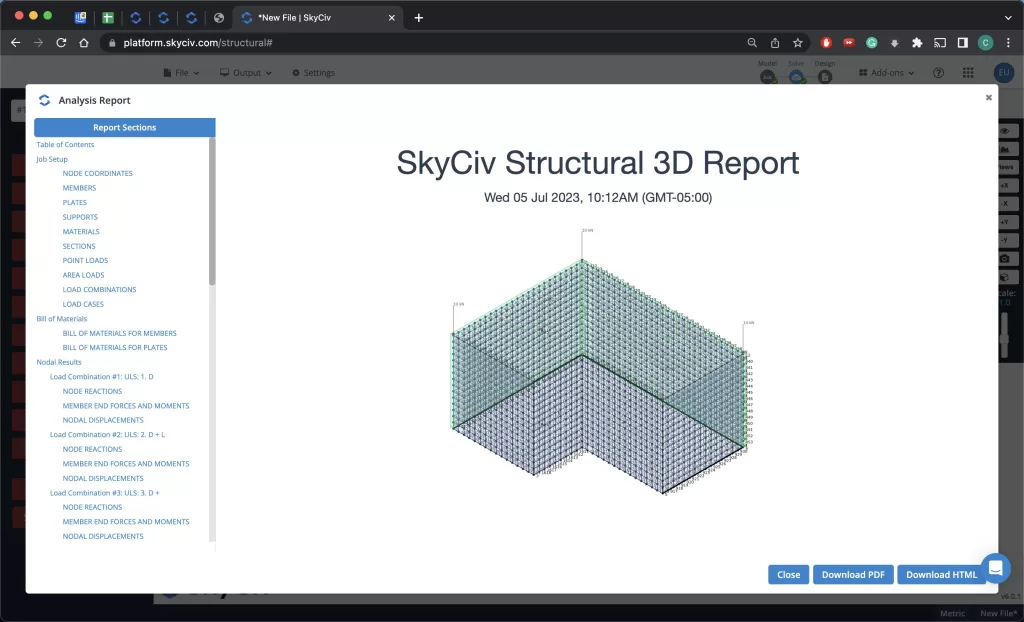Click the browser share icon
The width and height of the screenshot is (1024, 622).
pos(775,42)
